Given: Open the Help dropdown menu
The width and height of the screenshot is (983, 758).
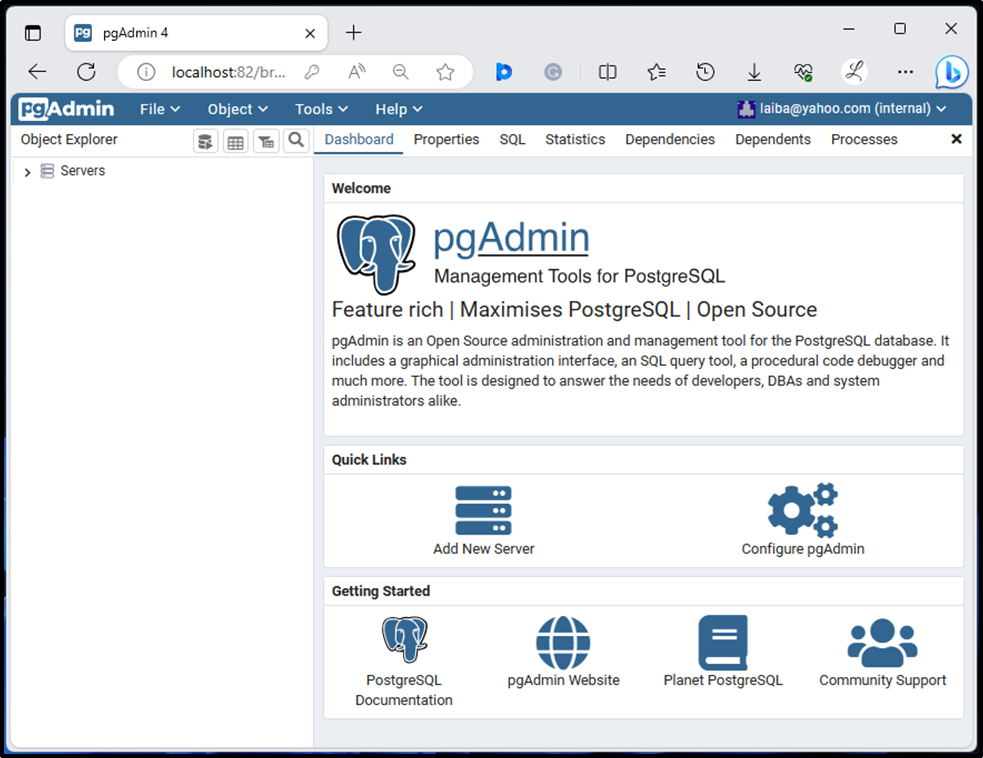Looking at the screenshot, I should 397,109.
